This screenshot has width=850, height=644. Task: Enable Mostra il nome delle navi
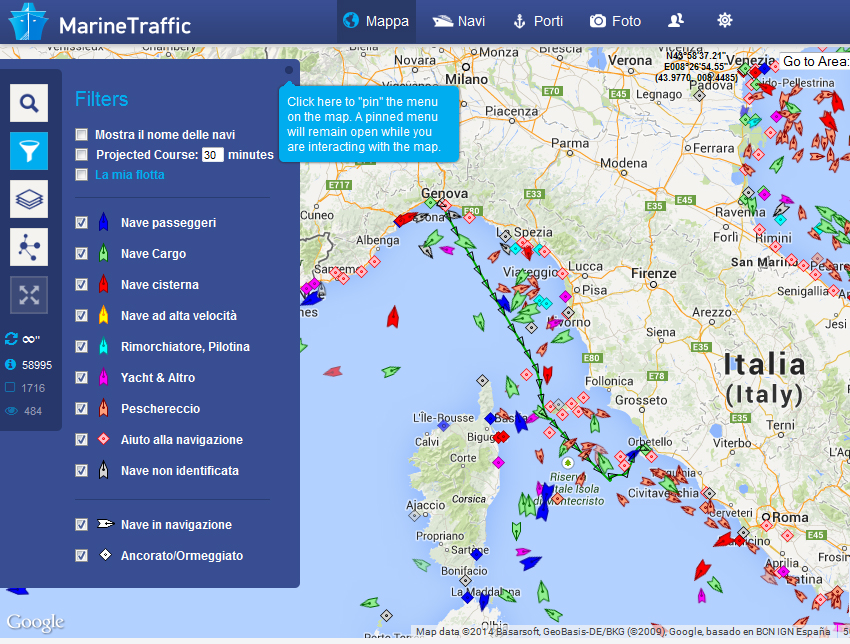click(81, 134)
